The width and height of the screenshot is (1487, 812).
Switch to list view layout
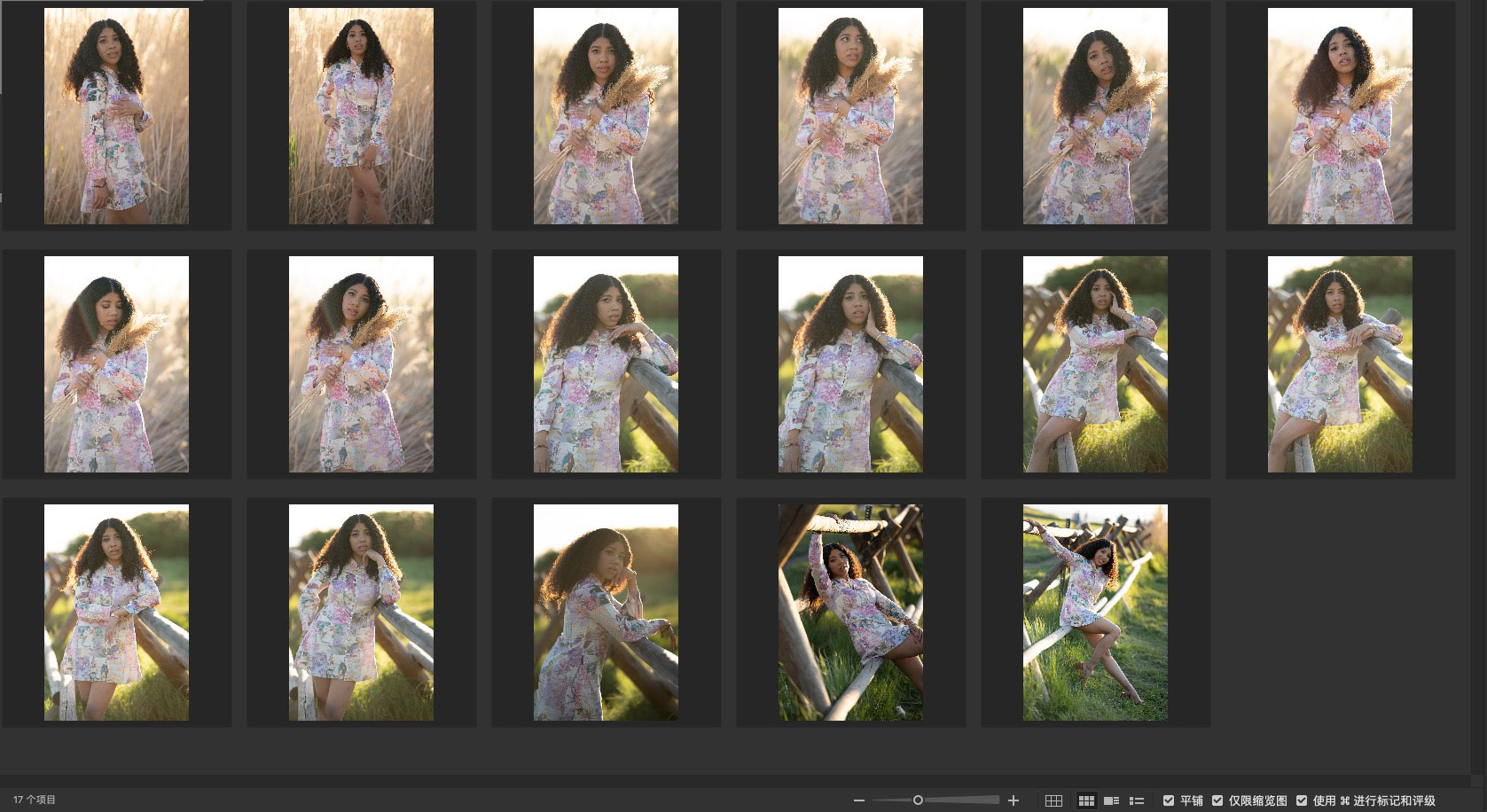(1137, 800)
